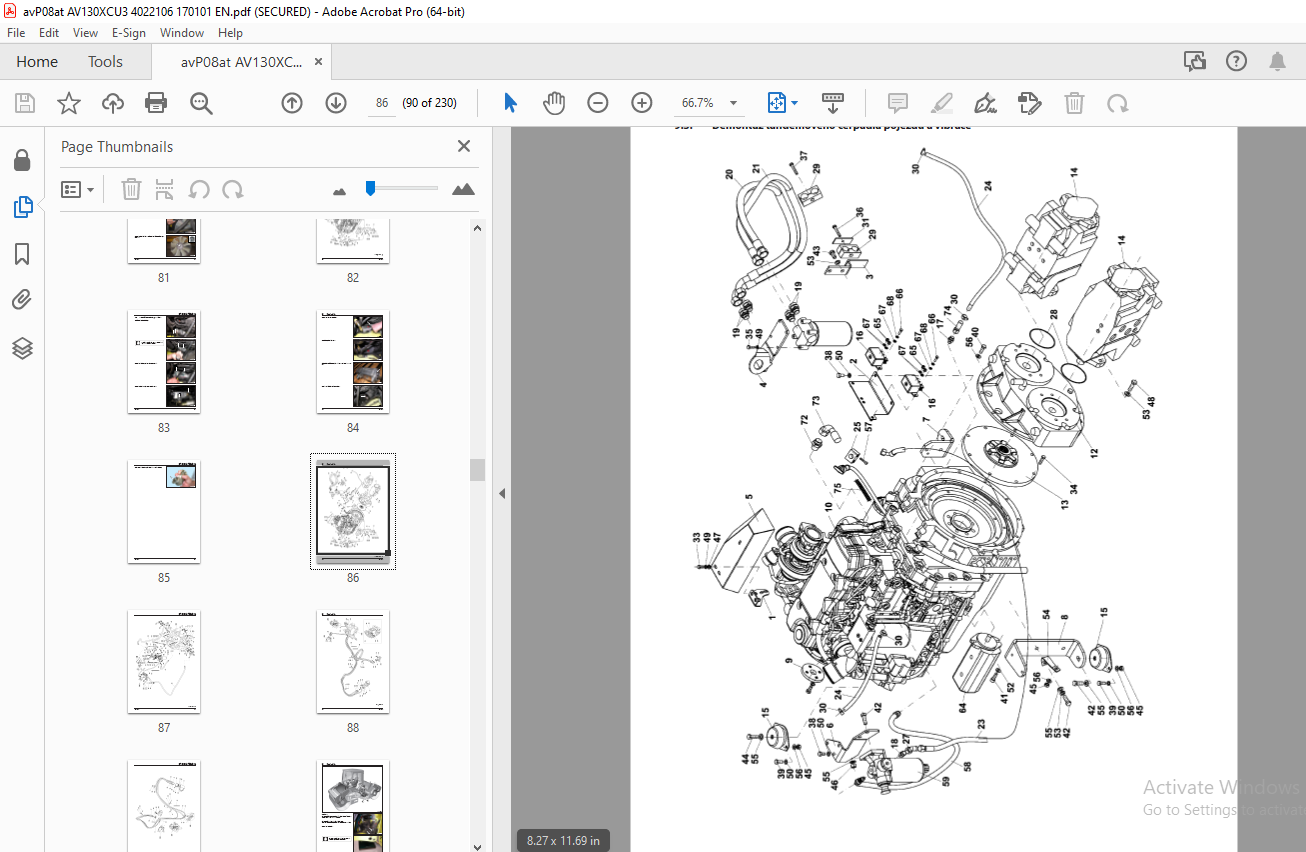The image size is (1306, 852).
Task: Select the arrow Selection tool
Action: pos(511,103)
